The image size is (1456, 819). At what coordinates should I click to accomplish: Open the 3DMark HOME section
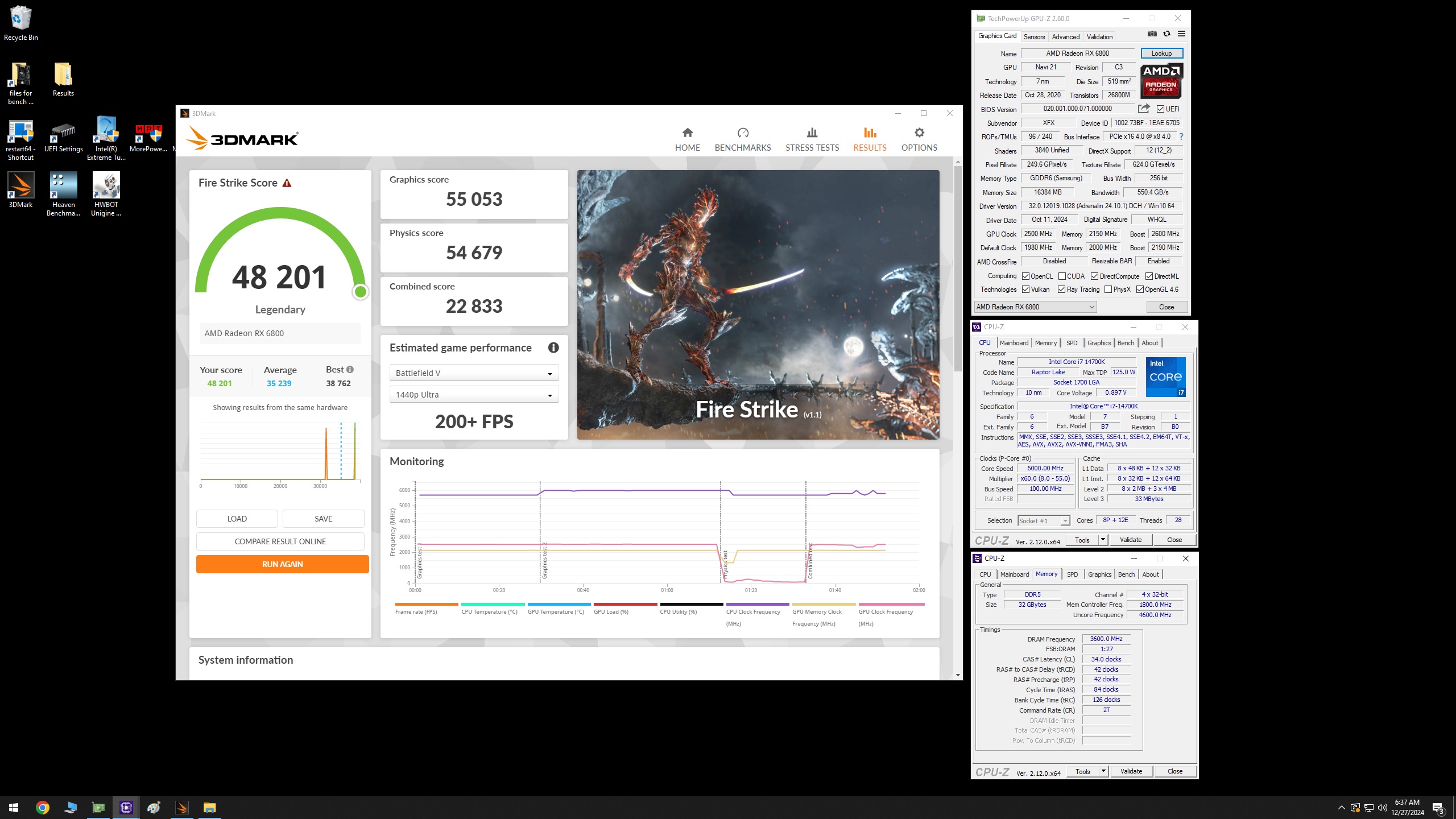687,139
